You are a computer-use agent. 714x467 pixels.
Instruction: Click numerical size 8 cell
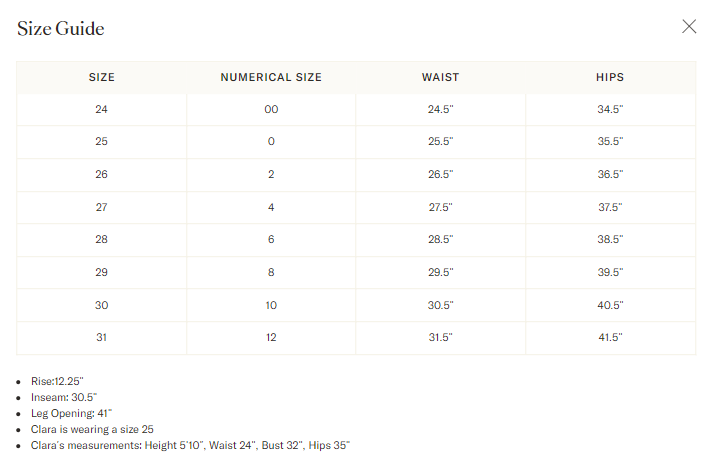271,272
